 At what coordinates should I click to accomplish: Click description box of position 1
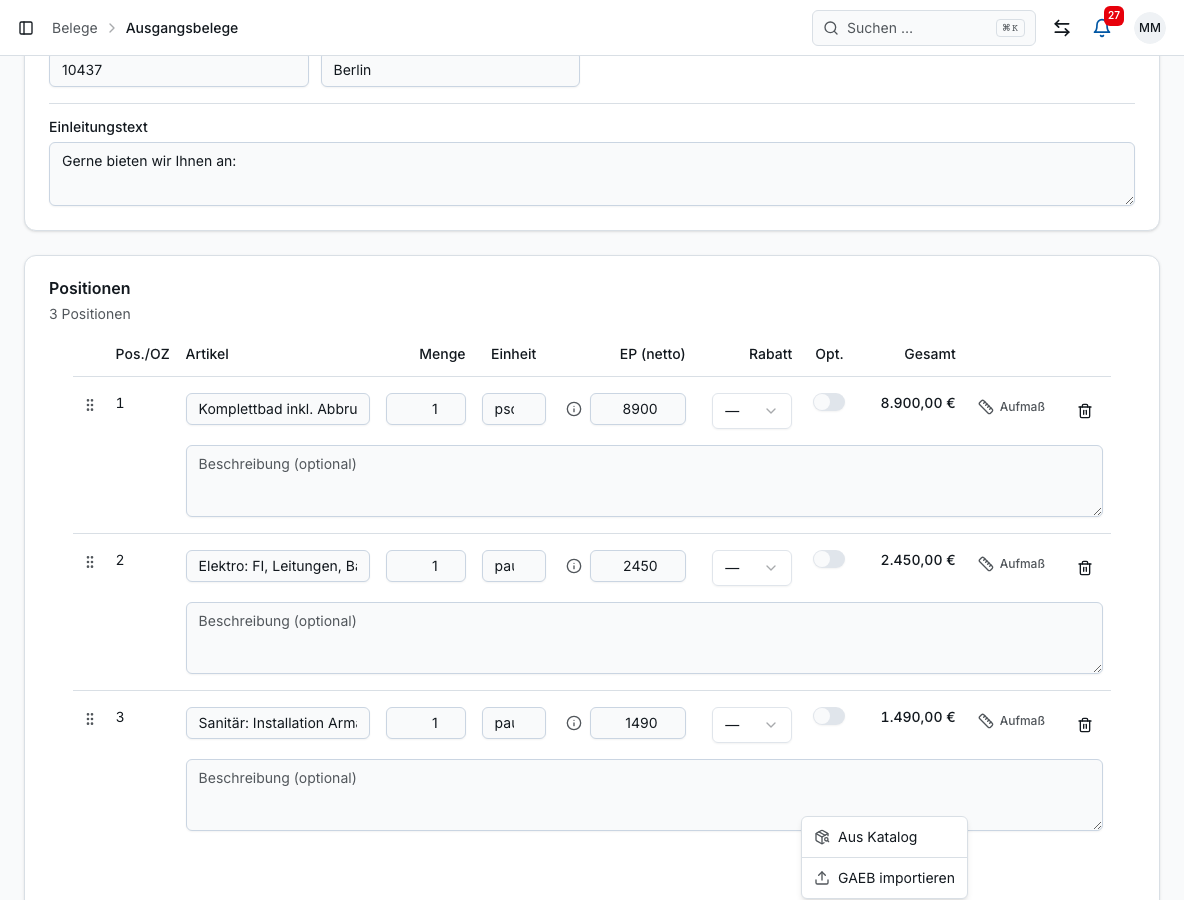(644, 481)
